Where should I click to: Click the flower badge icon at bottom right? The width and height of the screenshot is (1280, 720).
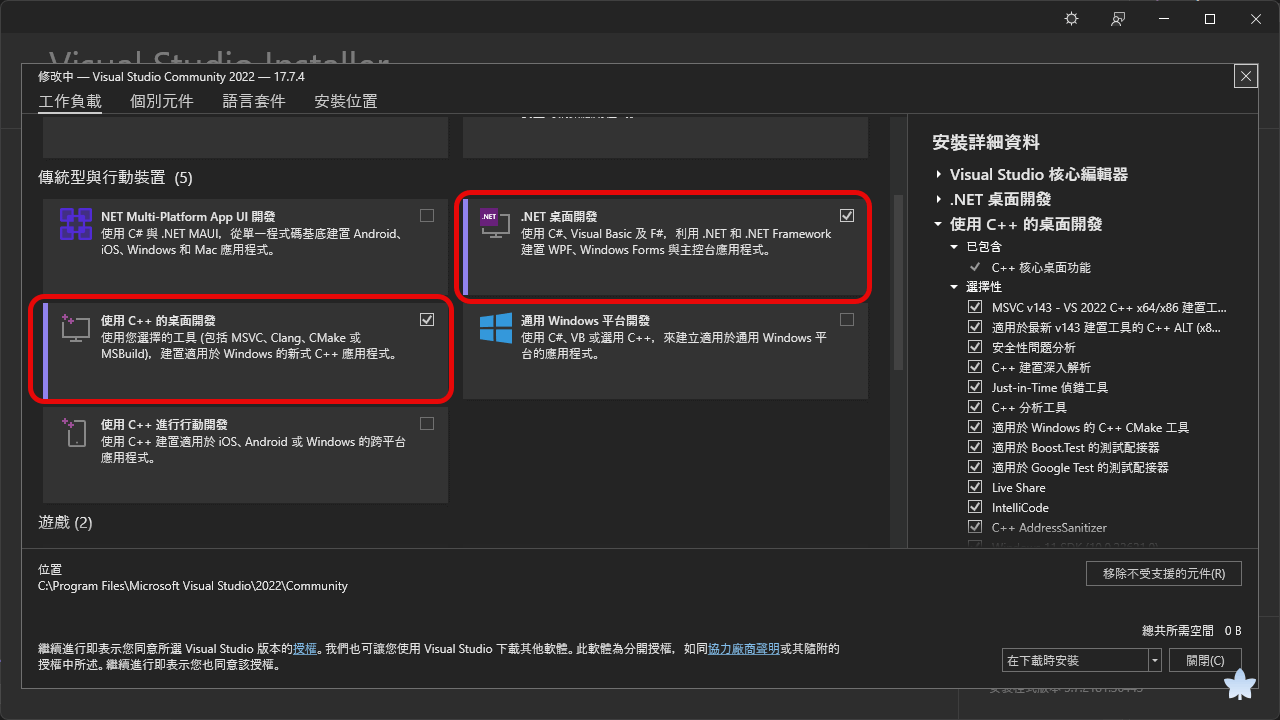click(1240, 685)
